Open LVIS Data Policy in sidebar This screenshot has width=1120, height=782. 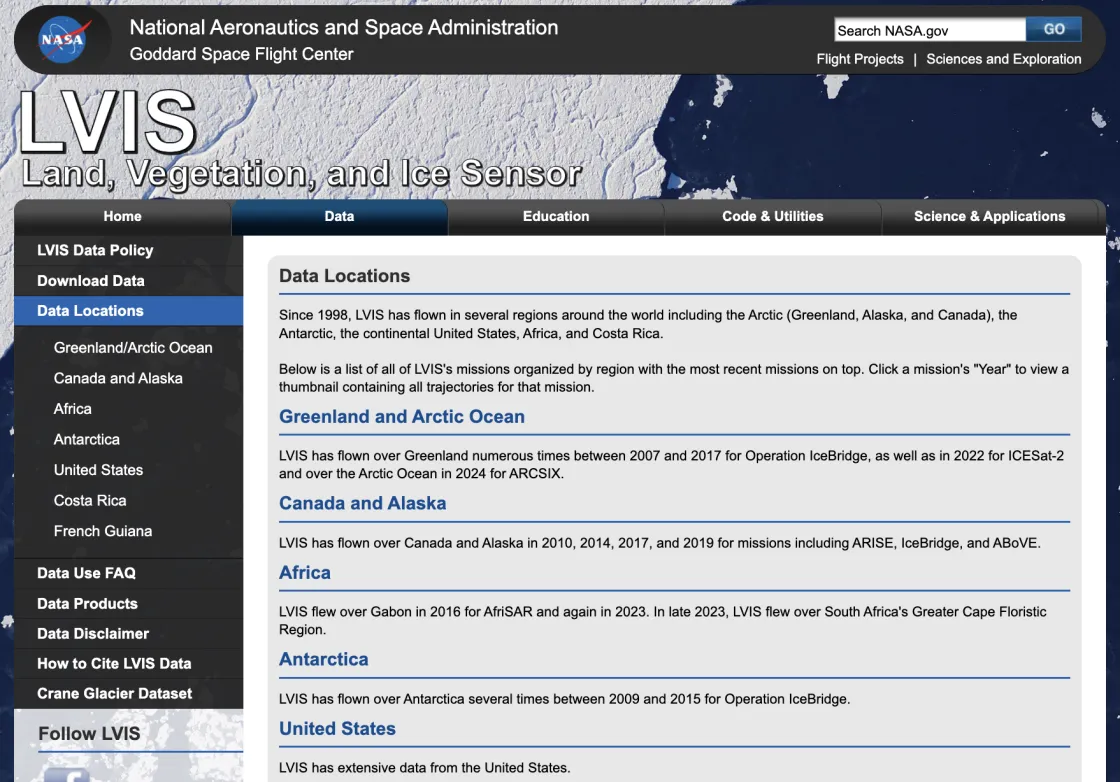pos(129,251)
